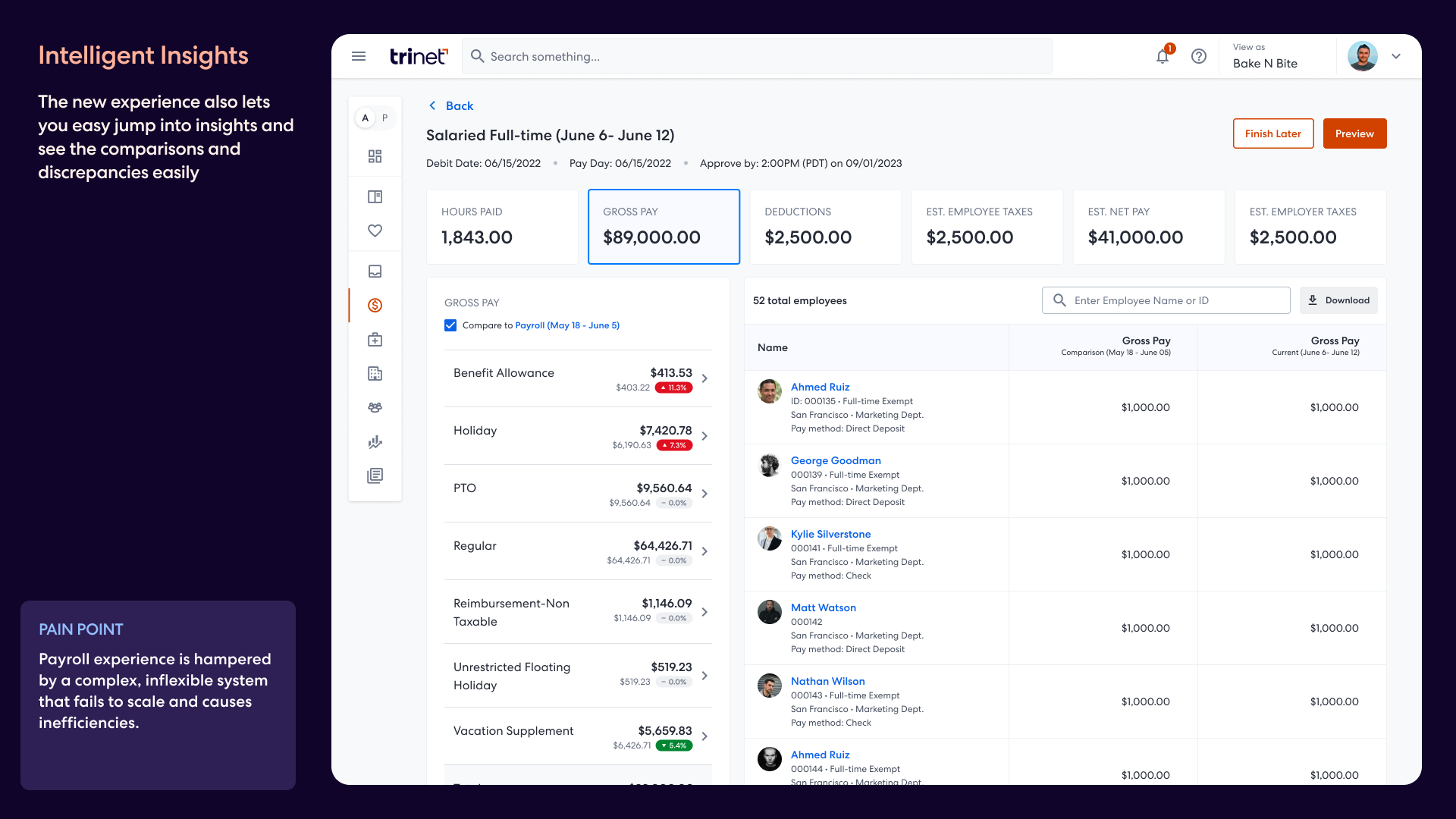
Task: Open the hamburger menu next to trinet logo
Action: click(x=359, y=56)
